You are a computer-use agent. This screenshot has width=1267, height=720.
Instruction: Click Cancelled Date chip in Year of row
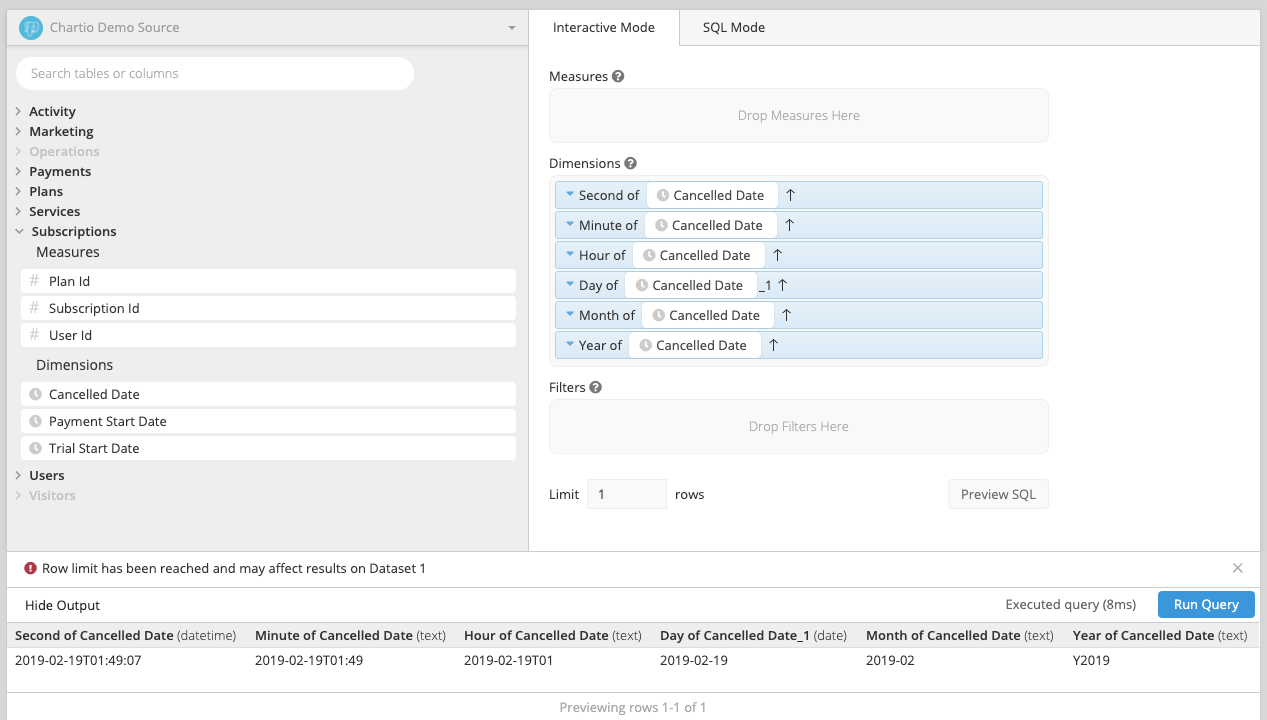tap(694, 345)
